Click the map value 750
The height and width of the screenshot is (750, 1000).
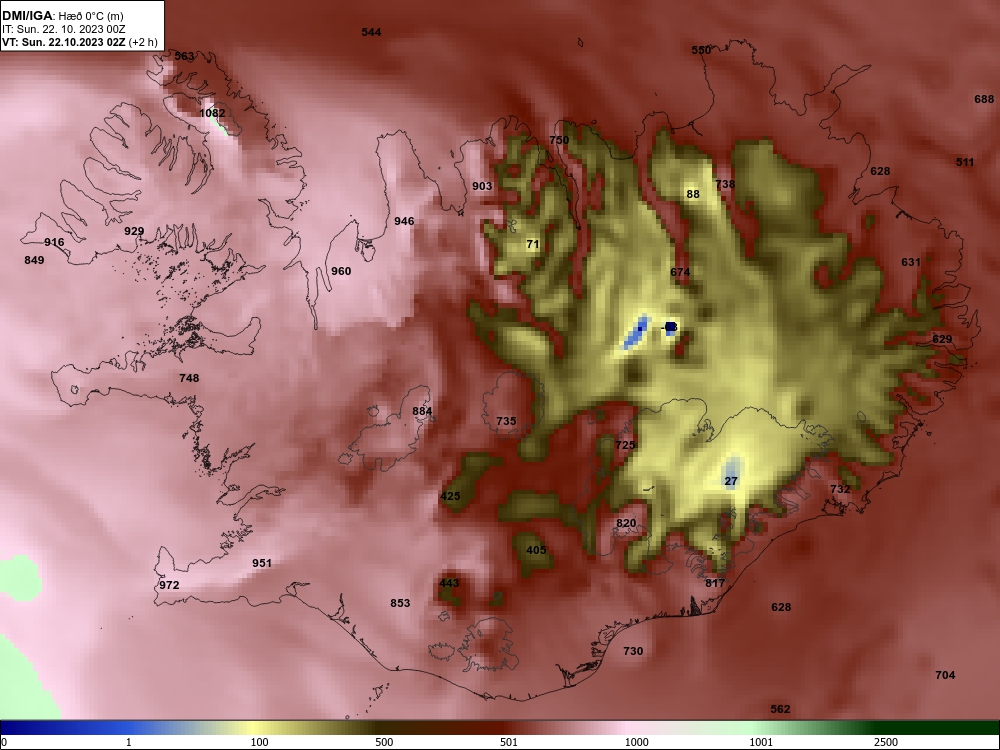559,140
